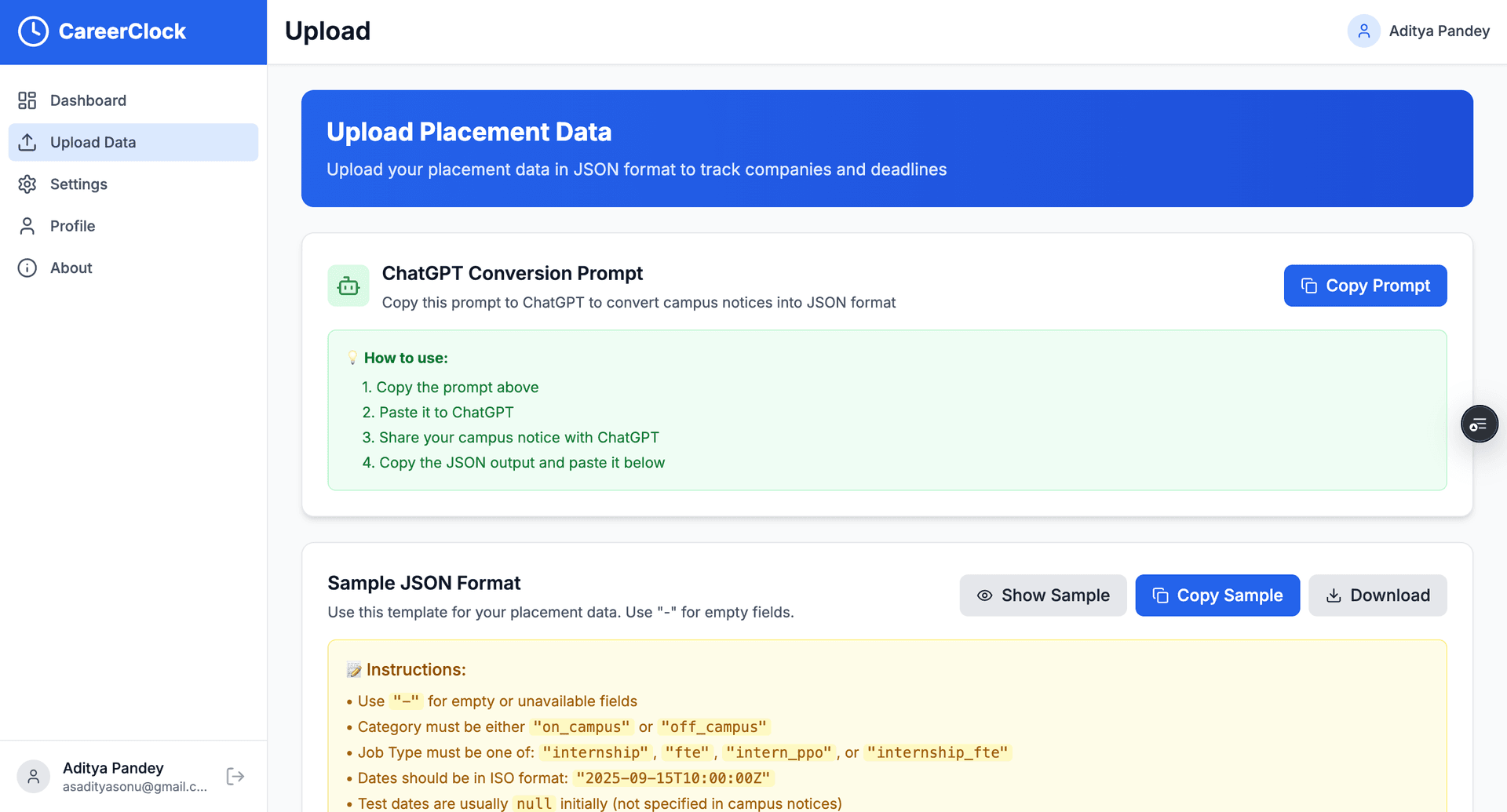Click the CareerClock brand name

(122, 31)
